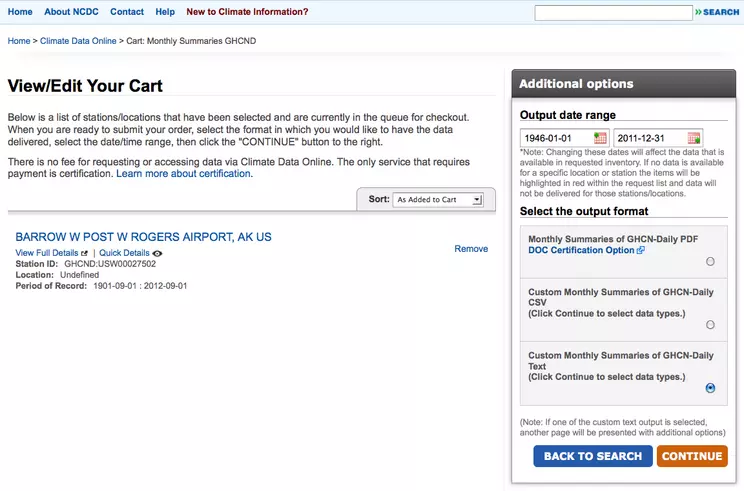Viewport: 744px width, 491px height.
Task: Click the search text field at top
Action: pyautogui.click(x=614, y=13)
